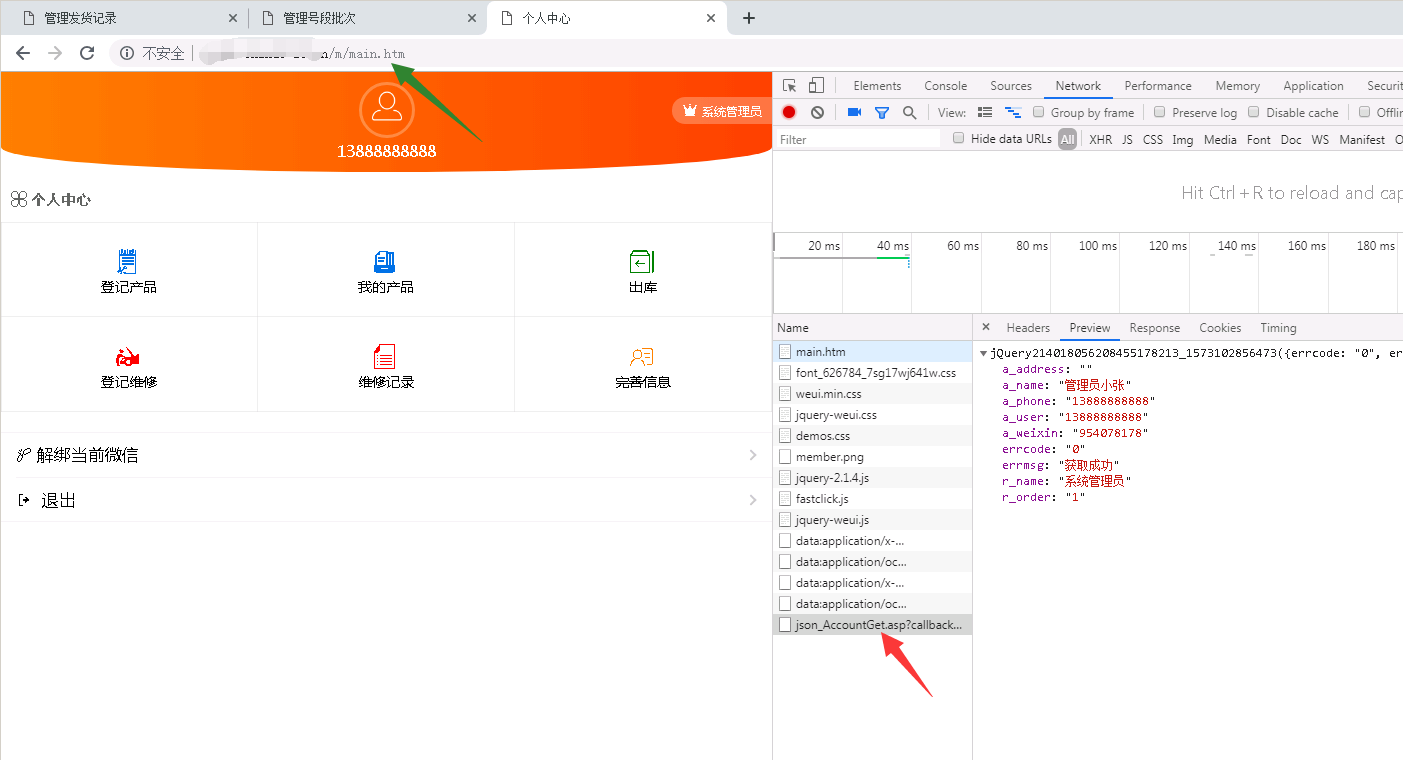
Task: Select the member.png request
Action: click(x=873, y=457)
